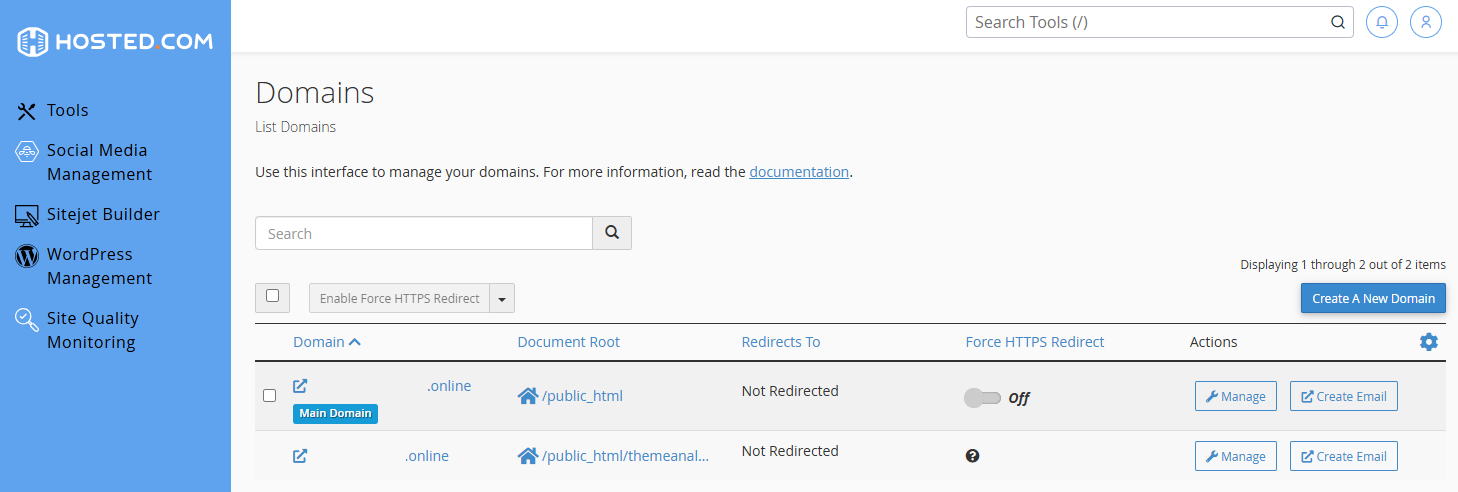Click Create Email for main domain
The height and width of the screenshot is (492, 1458).
pyautogui.click(x=1343, y=396)
